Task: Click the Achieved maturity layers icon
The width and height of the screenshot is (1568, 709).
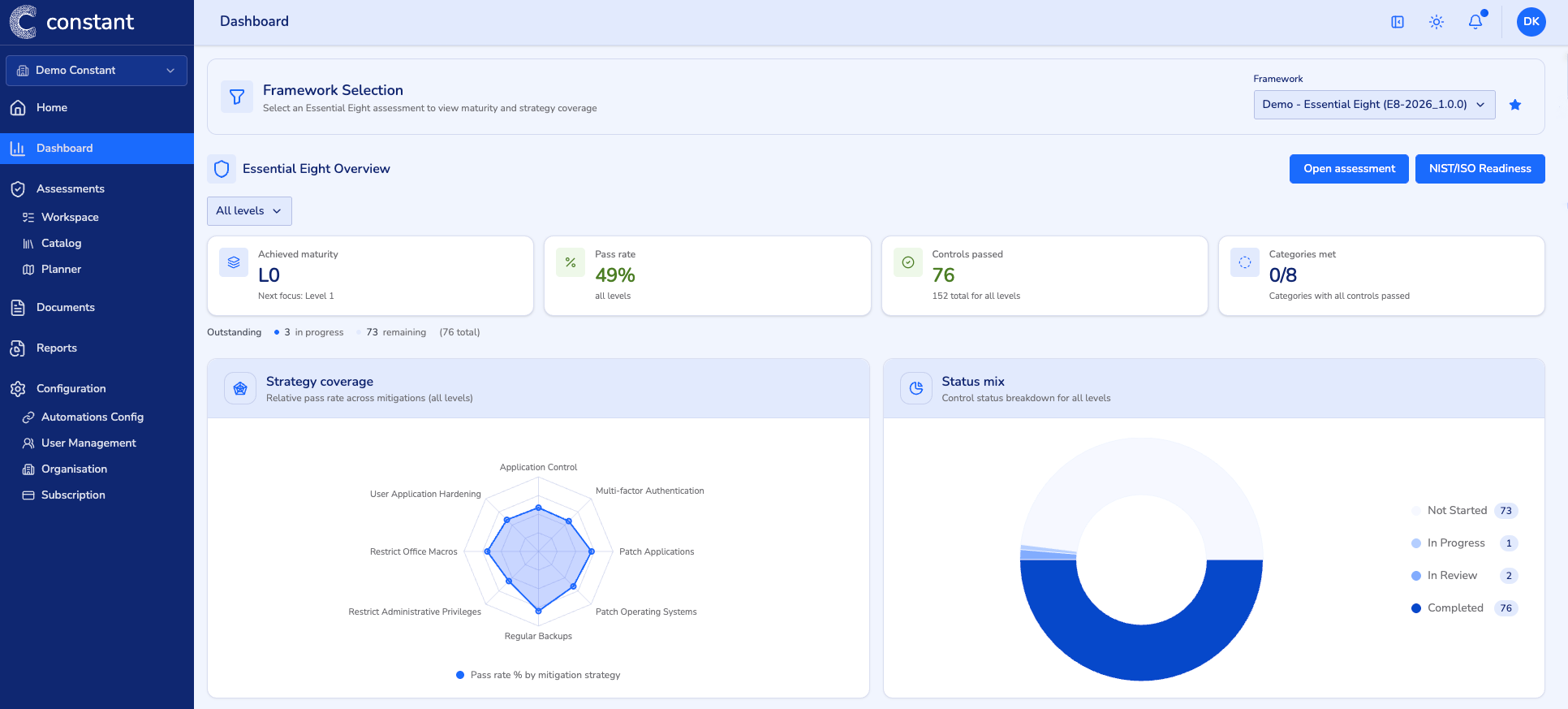Action: pyautogui.click(x=234, y=262)
